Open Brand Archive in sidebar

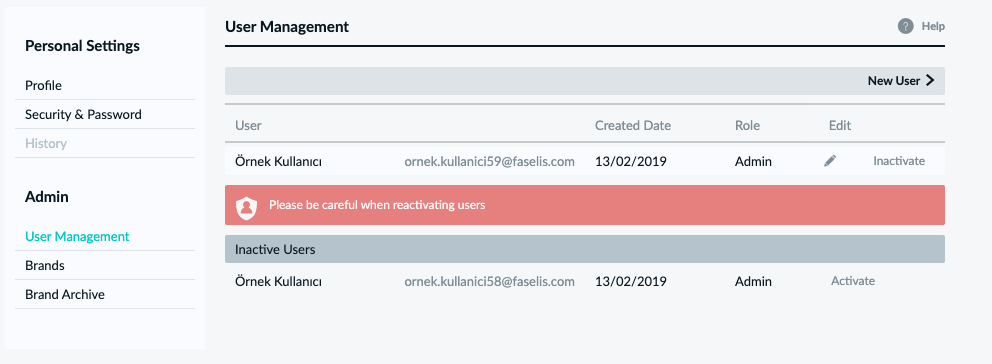click(x=65, y=294)
